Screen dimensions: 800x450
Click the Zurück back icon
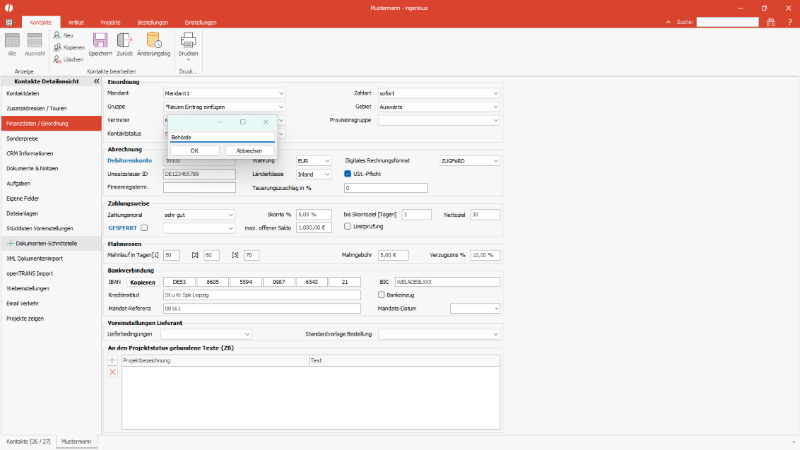(x=125, y=40)
